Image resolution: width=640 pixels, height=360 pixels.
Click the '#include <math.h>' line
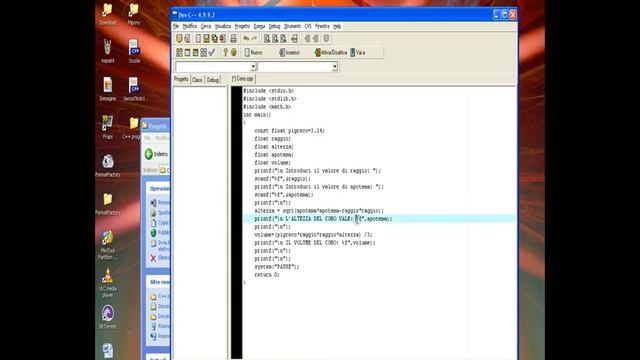pos(267,107)
